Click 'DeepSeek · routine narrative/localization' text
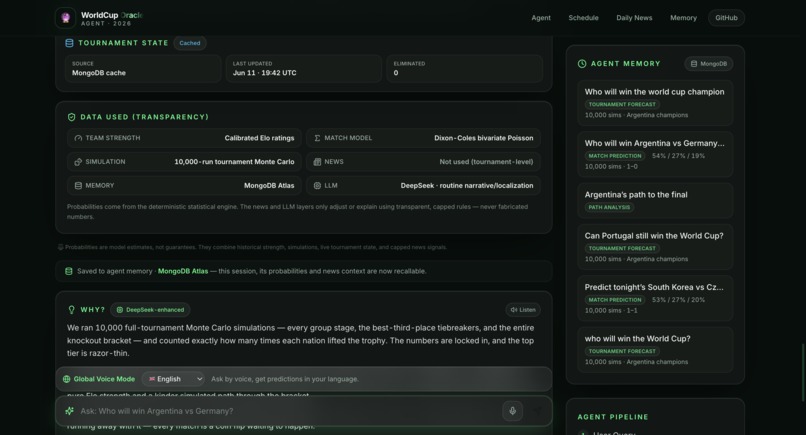806x435 pixels. point(467,186)
